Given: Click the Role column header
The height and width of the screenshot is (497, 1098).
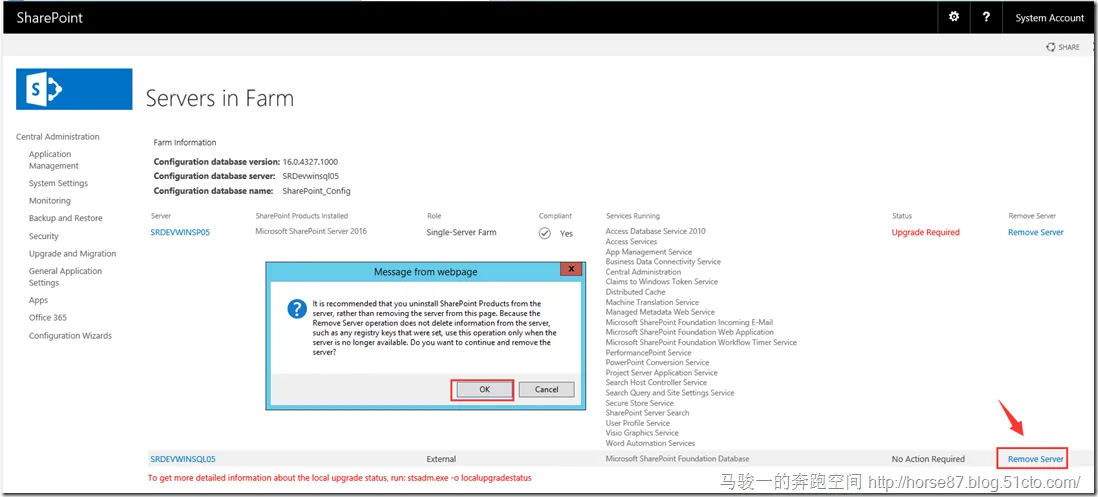Looking at the screenshot, I should tap(434, 216).
